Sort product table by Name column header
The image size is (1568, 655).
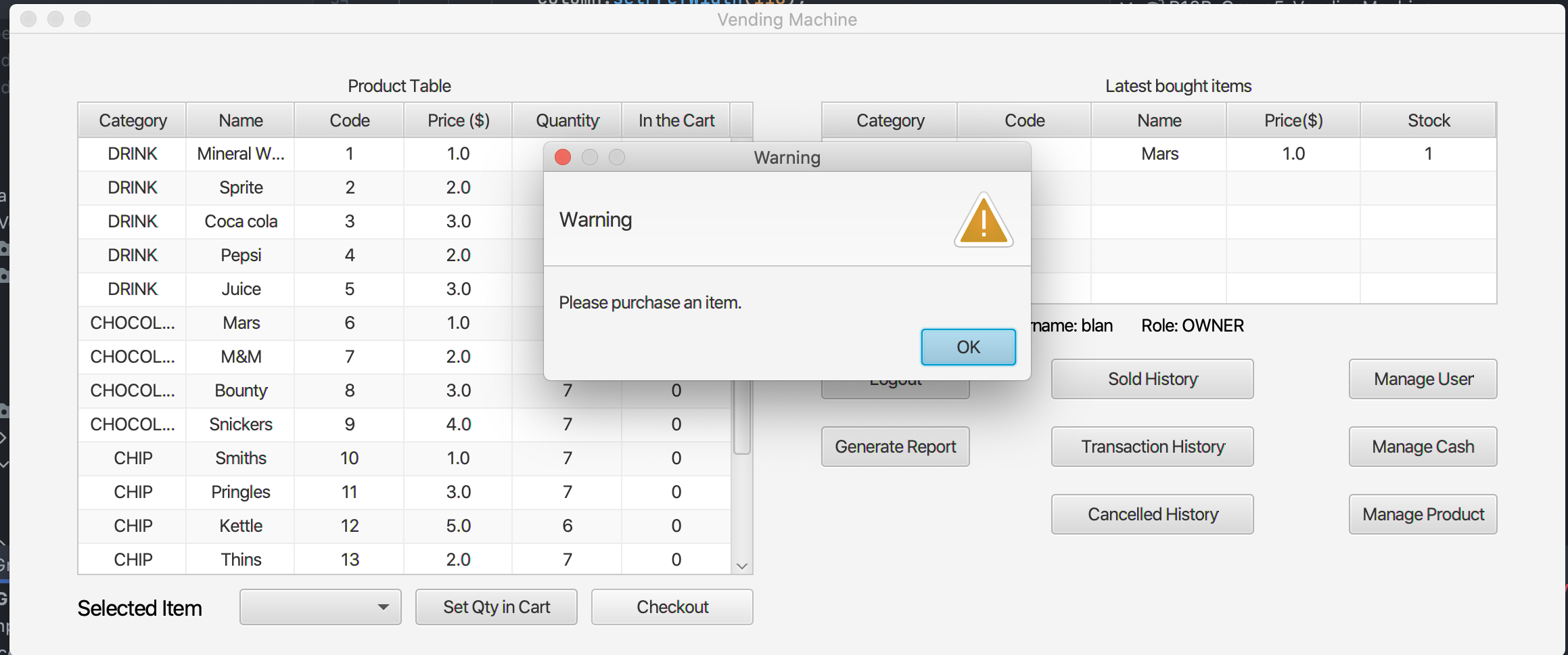point(241,120)
